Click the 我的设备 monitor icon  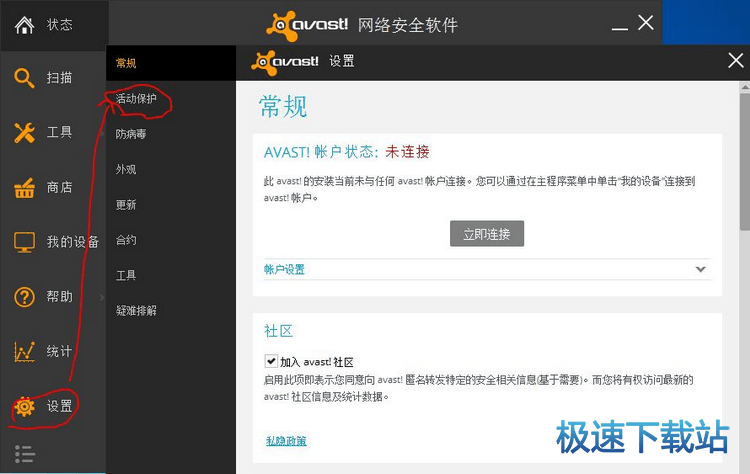(x=24, y=242)
